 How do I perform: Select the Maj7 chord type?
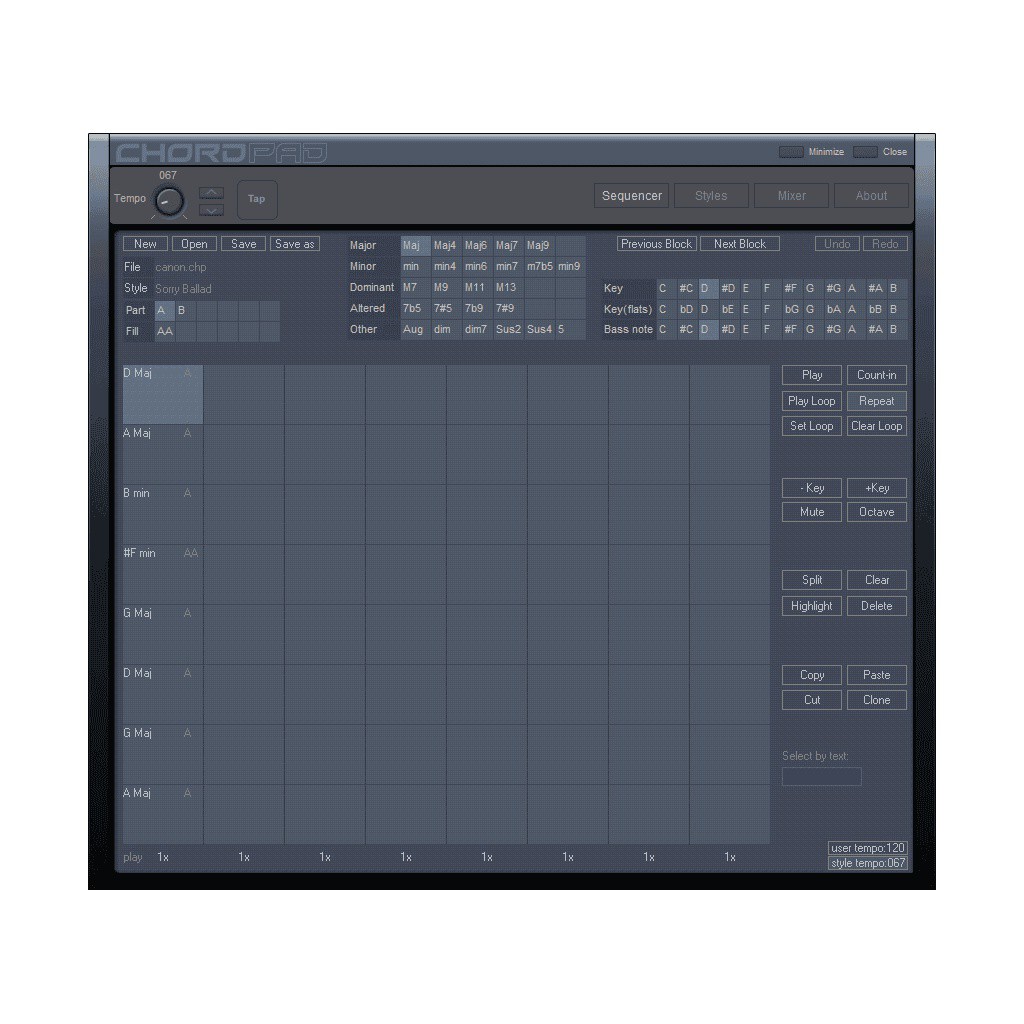click(508, 246)
